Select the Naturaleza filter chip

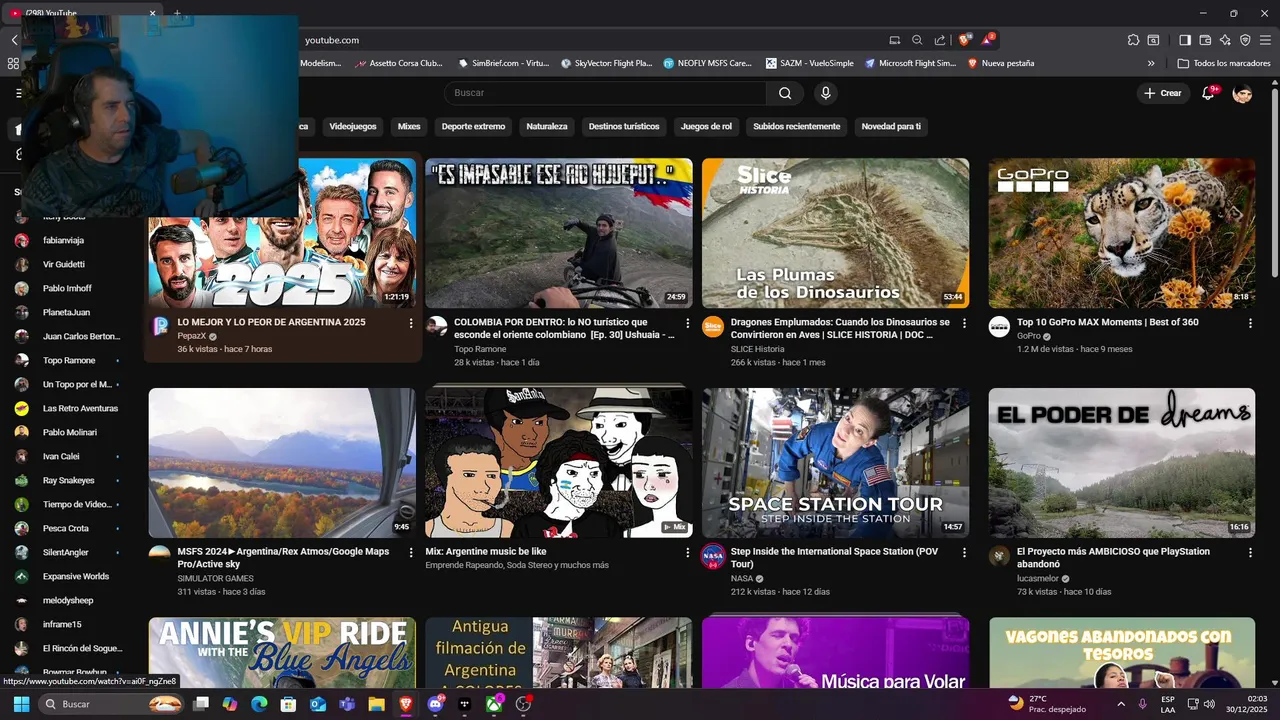[x=547, y=127]
